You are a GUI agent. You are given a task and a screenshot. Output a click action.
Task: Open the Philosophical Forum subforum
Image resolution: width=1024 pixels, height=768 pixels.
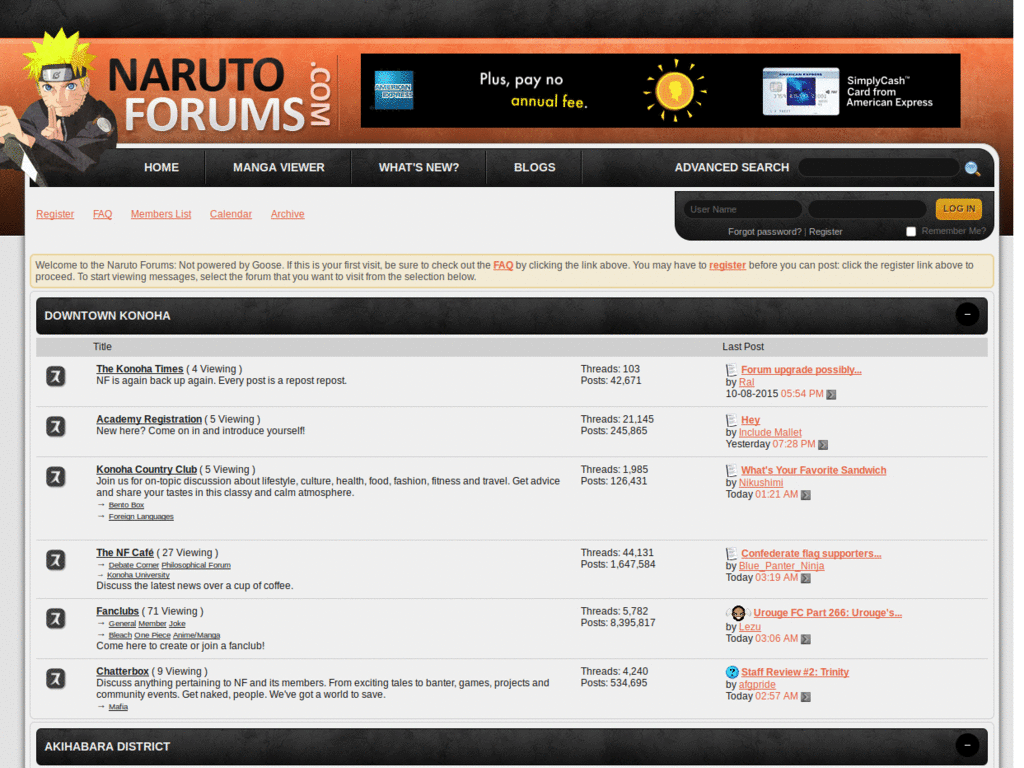click(196, 565)
